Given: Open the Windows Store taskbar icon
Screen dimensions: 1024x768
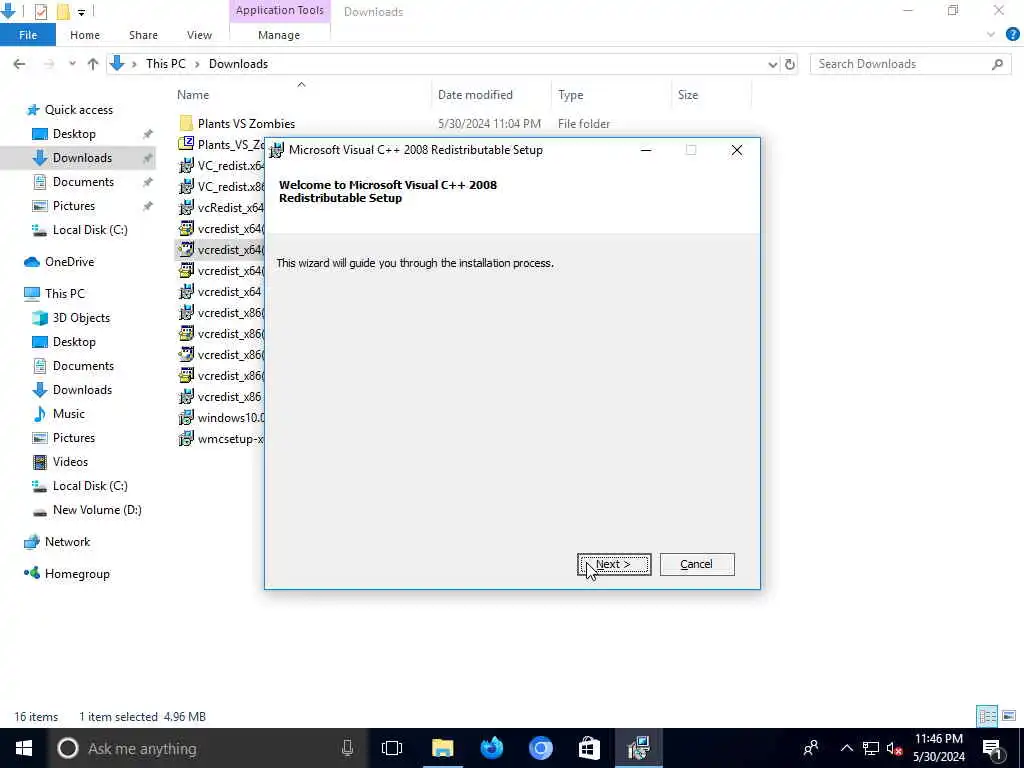Looking at the screenshot, I should pyautogui.click(x=589, y=748).
